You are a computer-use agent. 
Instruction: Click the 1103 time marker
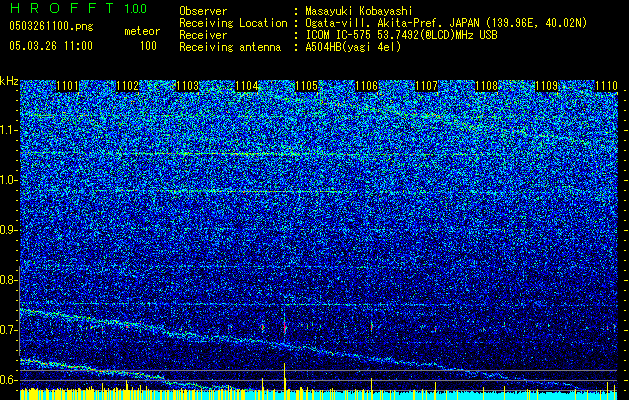tap(187, 86)
